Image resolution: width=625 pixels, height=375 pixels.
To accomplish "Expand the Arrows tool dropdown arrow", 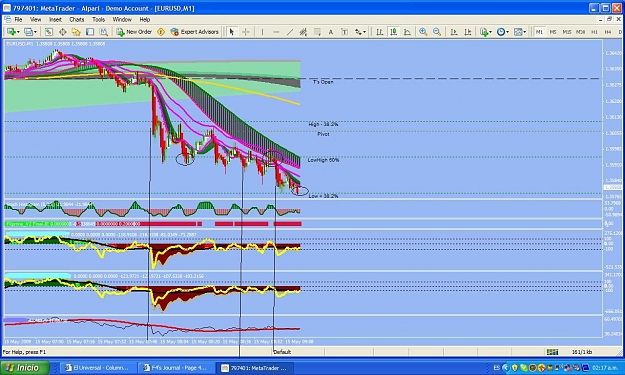I will click(364, 32).
